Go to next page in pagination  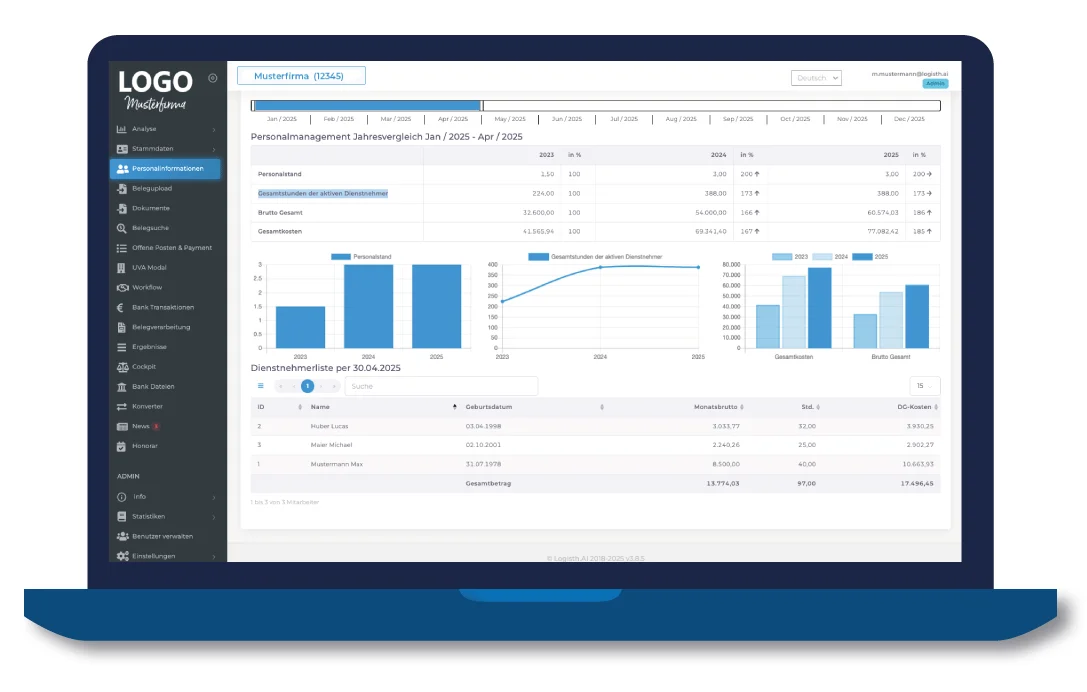pos(321,386)
